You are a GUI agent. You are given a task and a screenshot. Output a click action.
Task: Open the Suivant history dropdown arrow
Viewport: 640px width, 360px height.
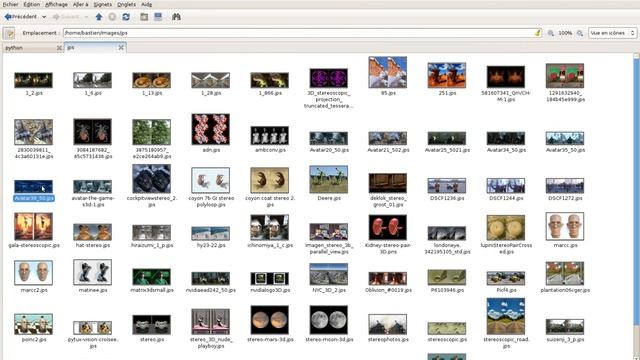(x=86, y=17)
